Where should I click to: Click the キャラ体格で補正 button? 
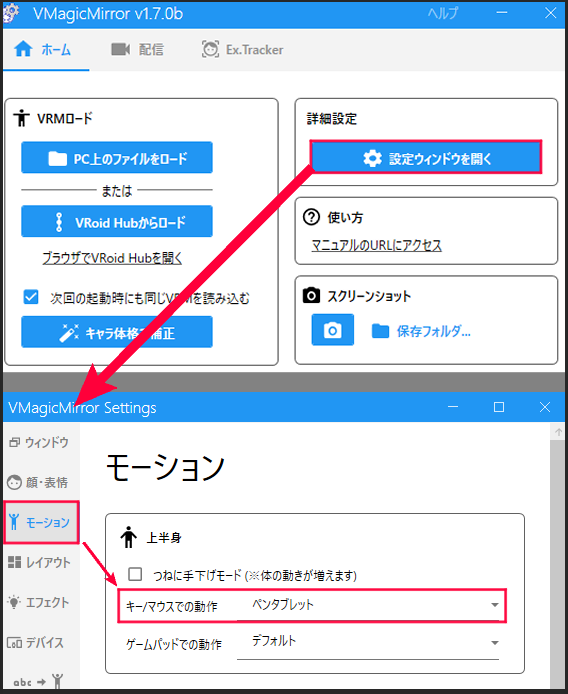coord(117,332)
